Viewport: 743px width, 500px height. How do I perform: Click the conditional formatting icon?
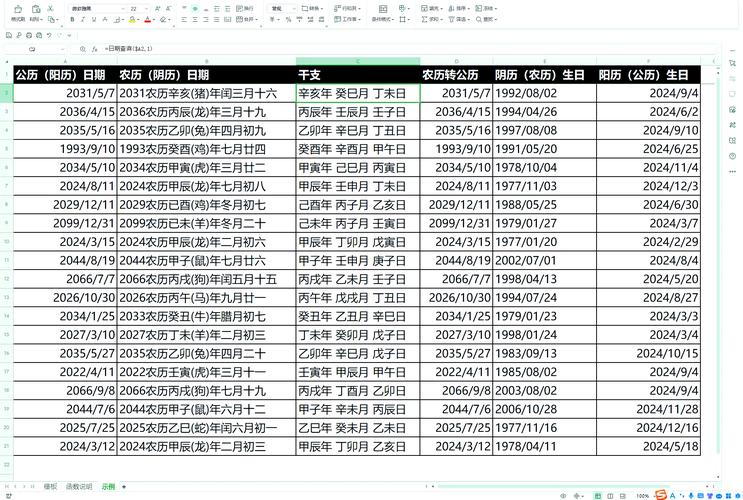point(383,9)
